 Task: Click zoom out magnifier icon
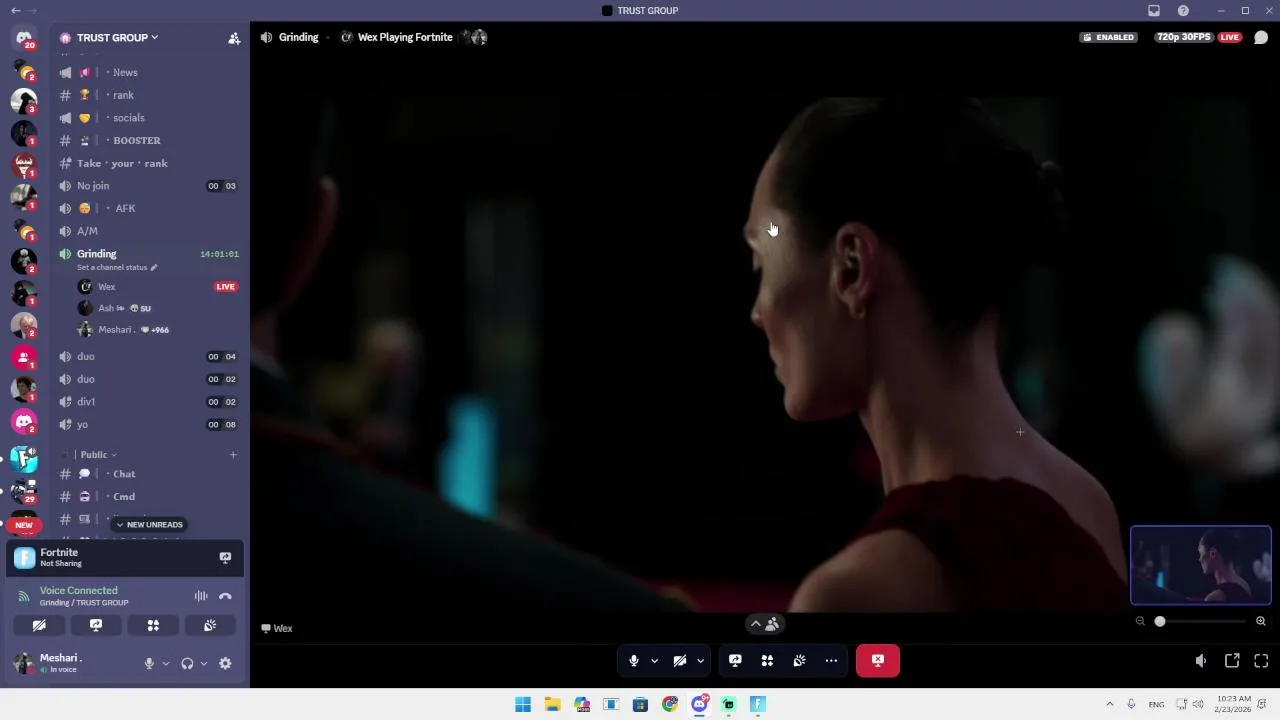coord(1140,621)
